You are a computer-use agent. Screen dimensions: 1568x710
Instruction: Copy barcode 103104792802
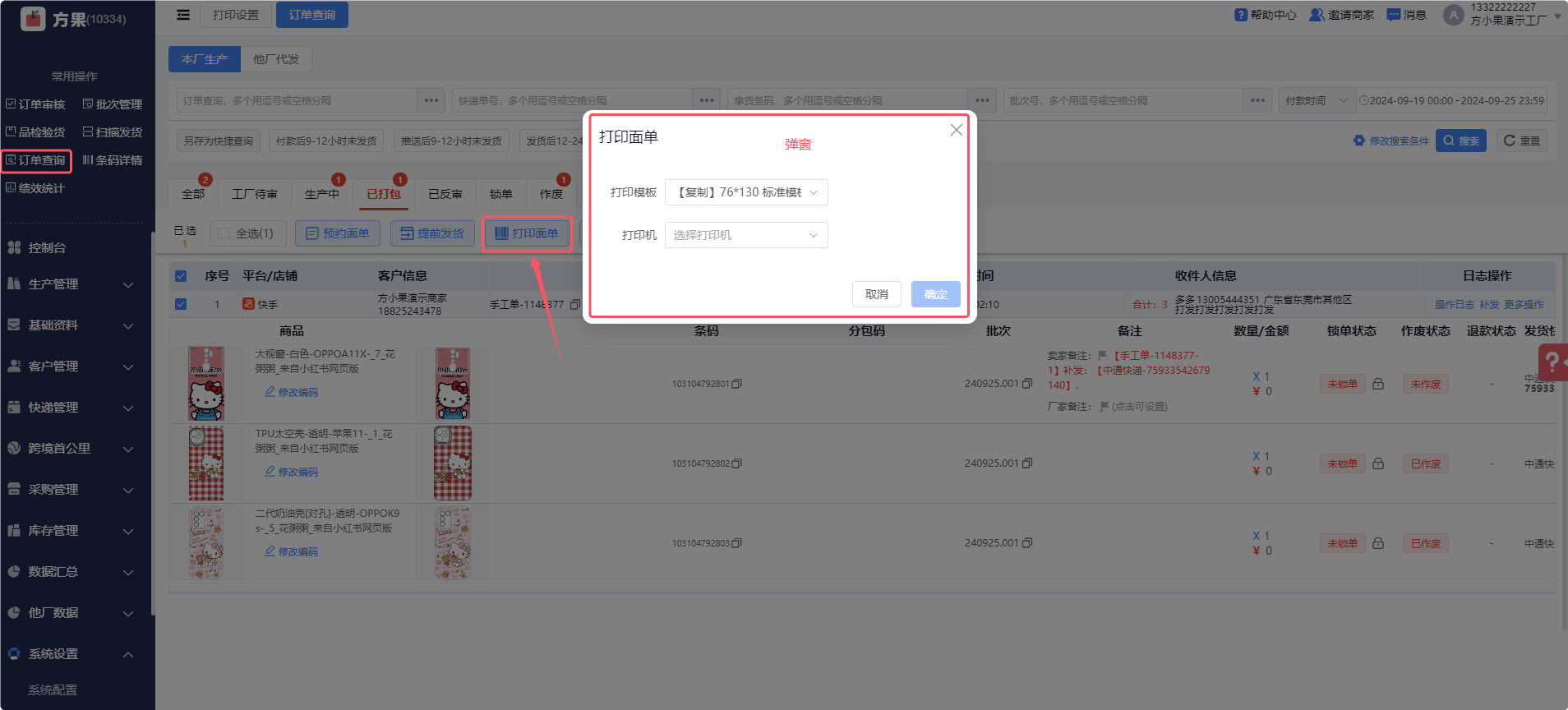[x=736, y=463]
